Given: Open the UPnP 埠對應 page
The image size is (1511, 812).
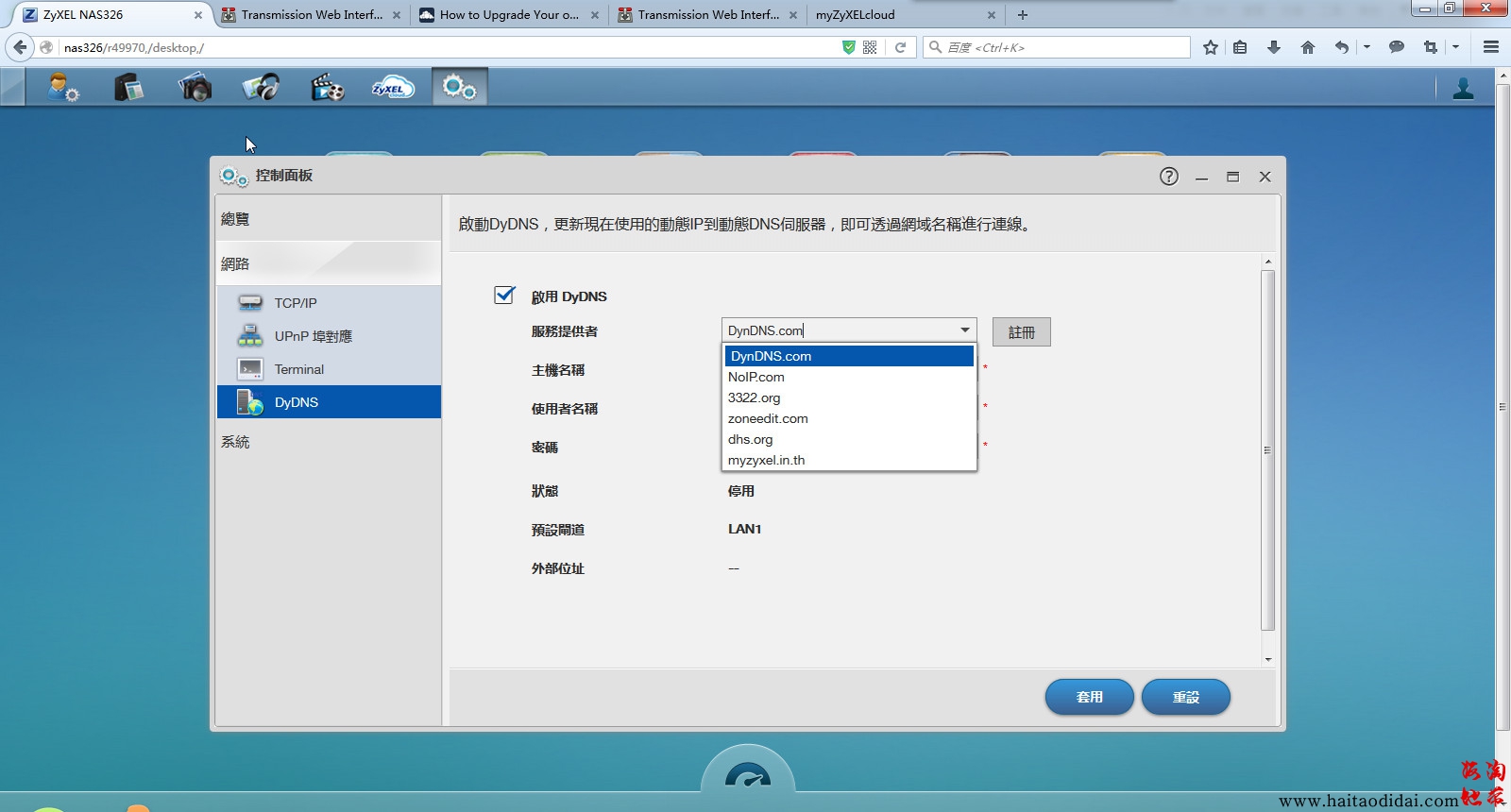Looking at the screenshot, I should click(x=329, y=336).
